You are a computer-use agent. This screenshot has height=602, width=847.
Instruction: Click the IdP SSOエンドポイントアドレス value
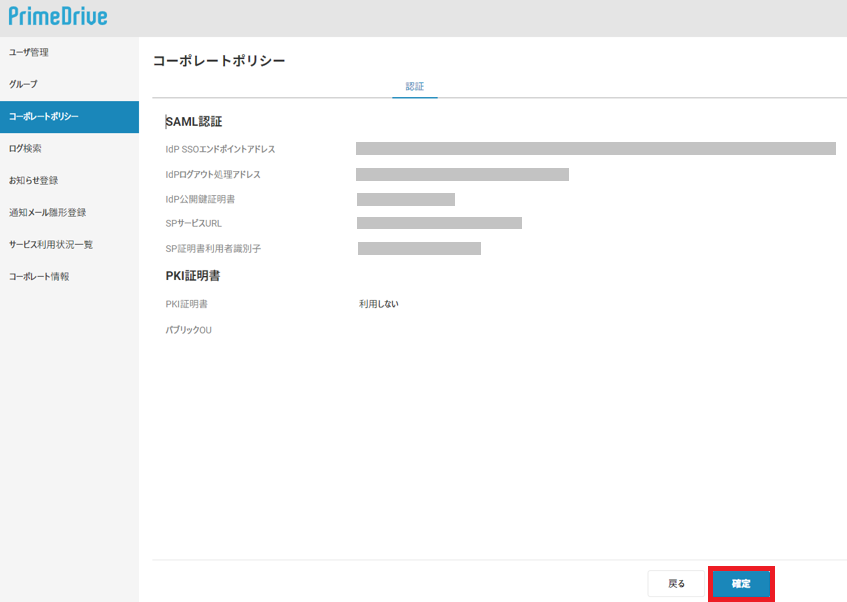pyautogui.click(x=595, y=149)
